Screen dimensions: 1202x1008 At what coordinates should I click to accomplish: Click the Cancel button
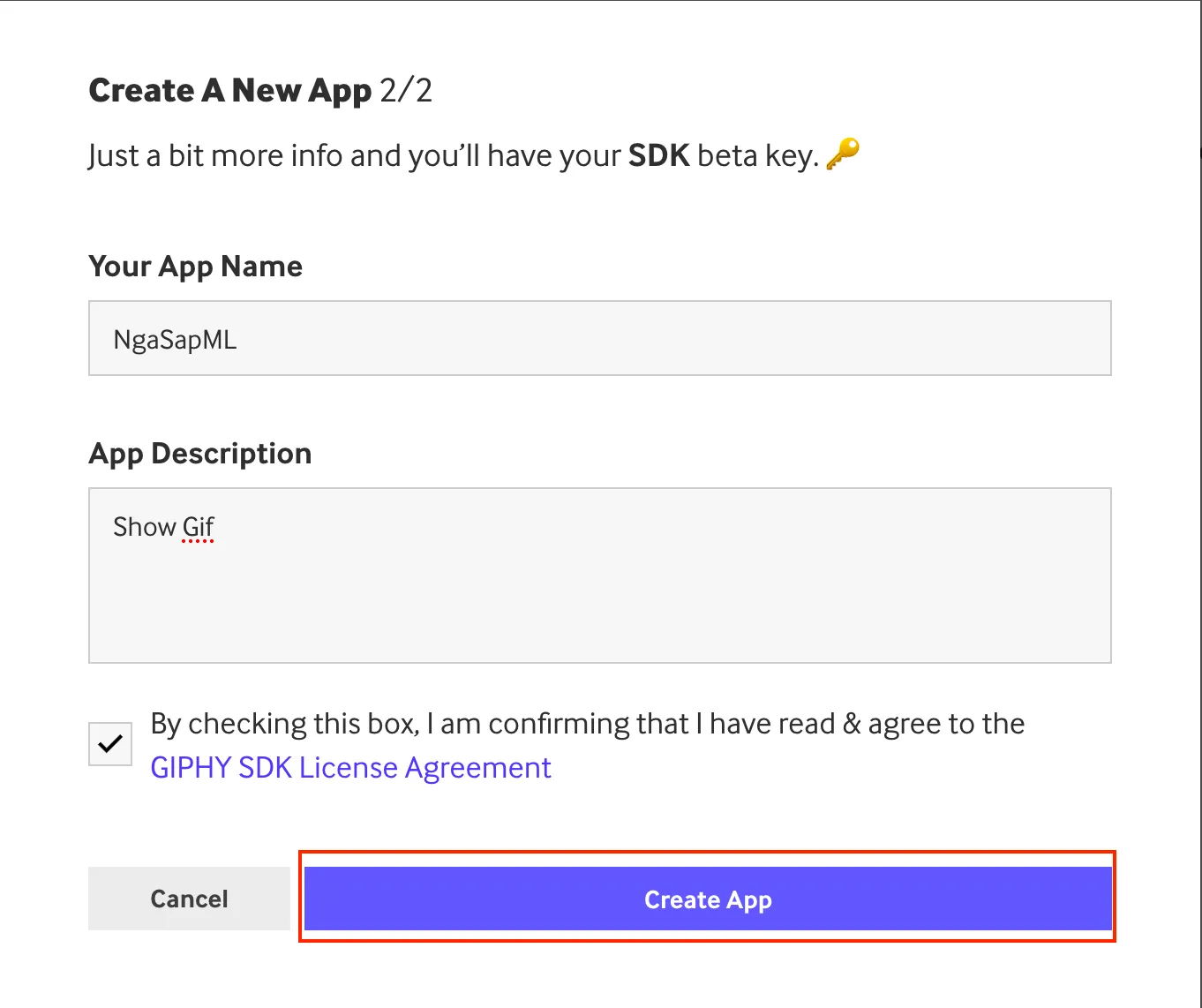188,899
